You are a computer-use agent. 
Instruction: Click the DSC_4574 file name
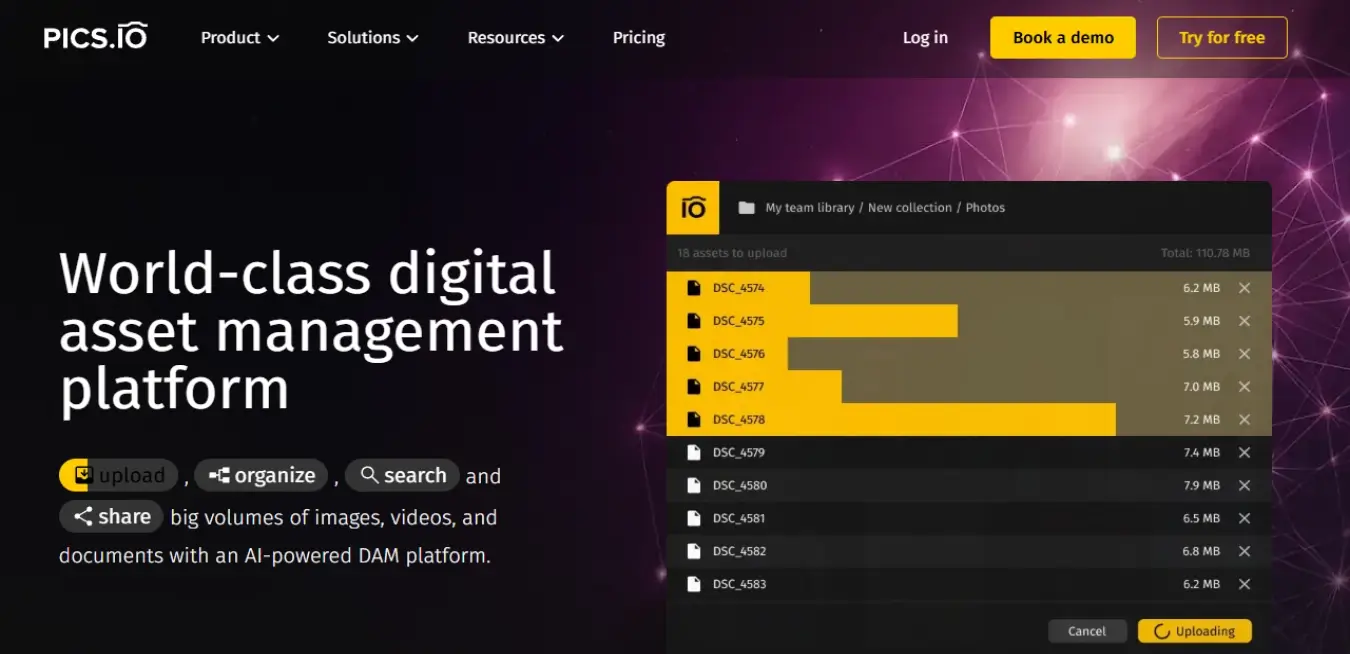click(x=739, y=288)
